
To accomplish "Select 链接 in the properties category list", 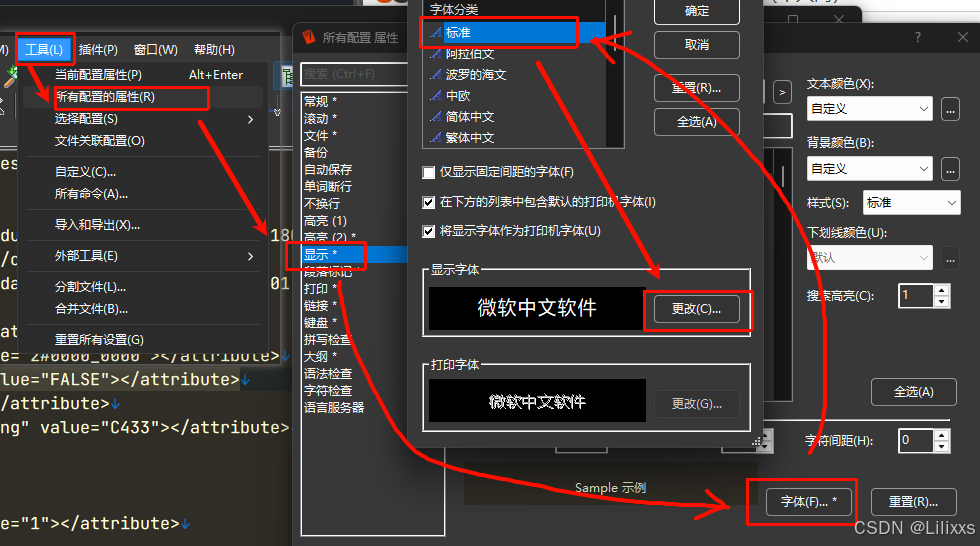I will 320,305.
